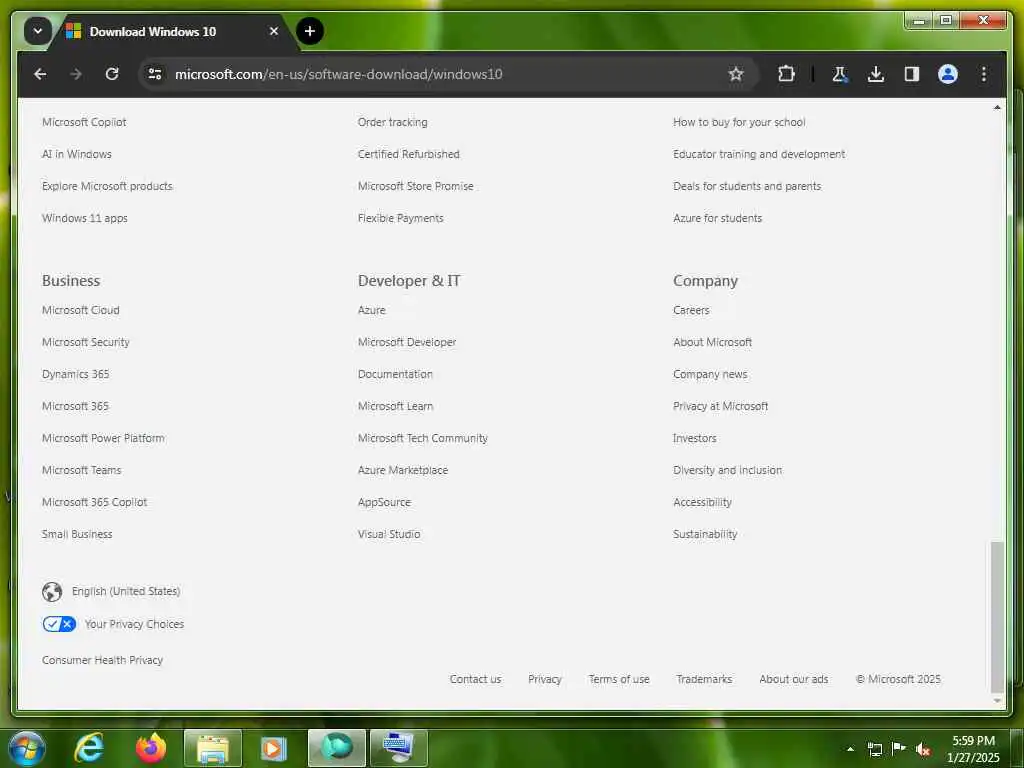The height and width of the screenshot is (768, 1024).
Task: Reload the Download Windows 10 page
Action: pos(112,74)
